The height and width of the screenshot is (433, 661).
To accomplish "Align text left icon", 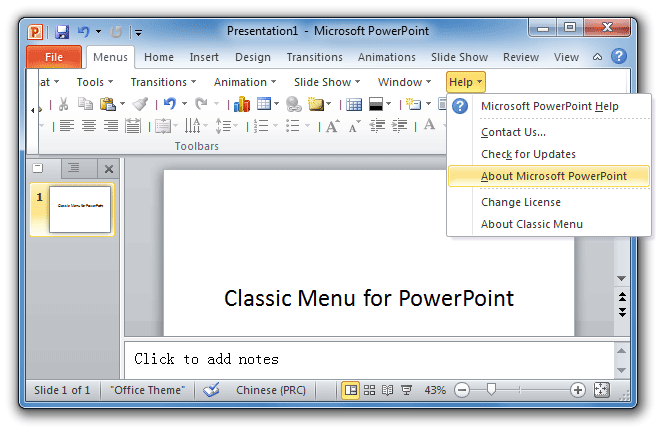I will click(x=67, y=126).
